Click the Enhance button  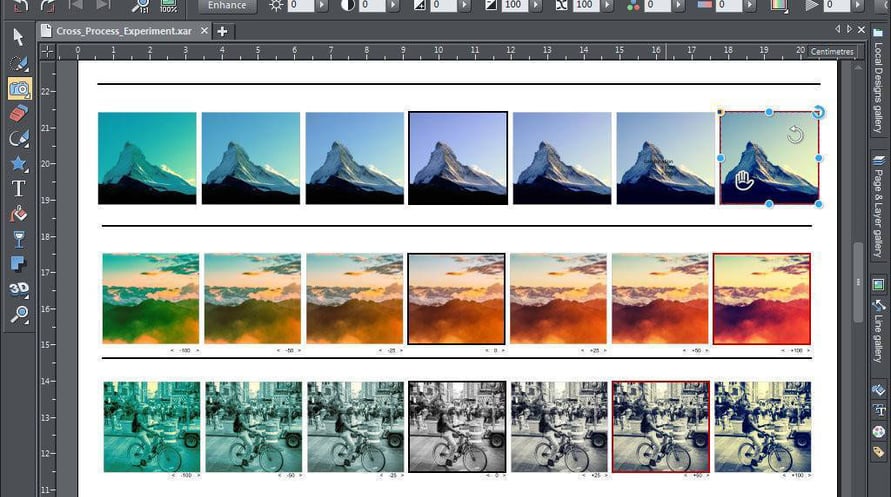pos(227,6)
